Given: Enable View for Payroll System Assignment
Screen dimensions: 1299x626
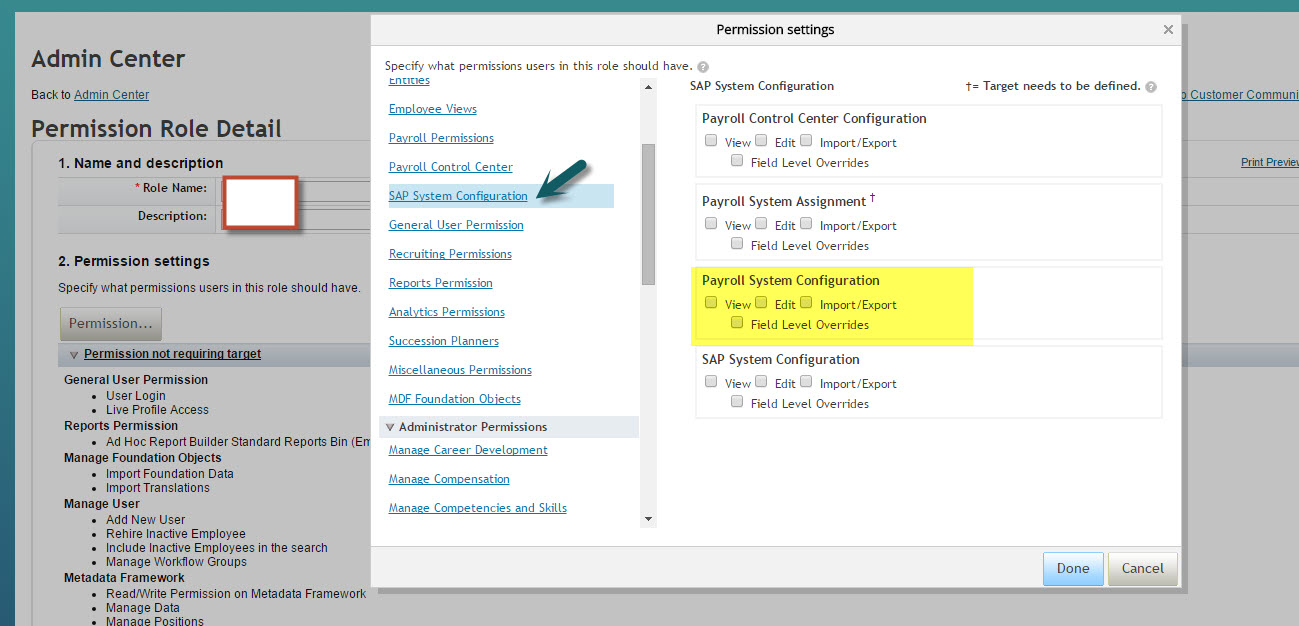Looking at the screenshot, I should tap(711, 223).
